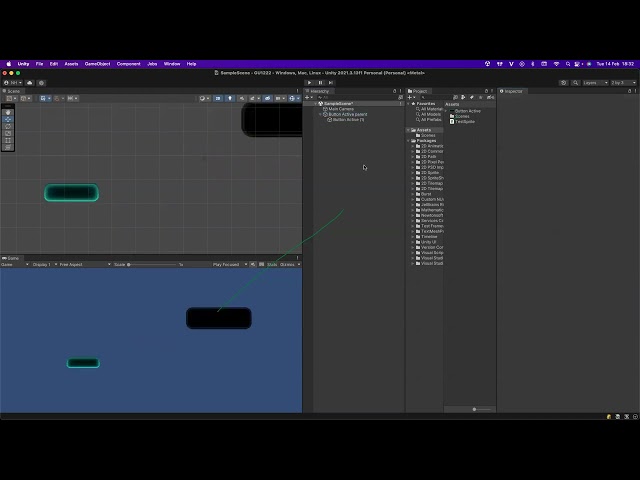Open the Layers dropdown
640x480 pixels.
point(595,83)
